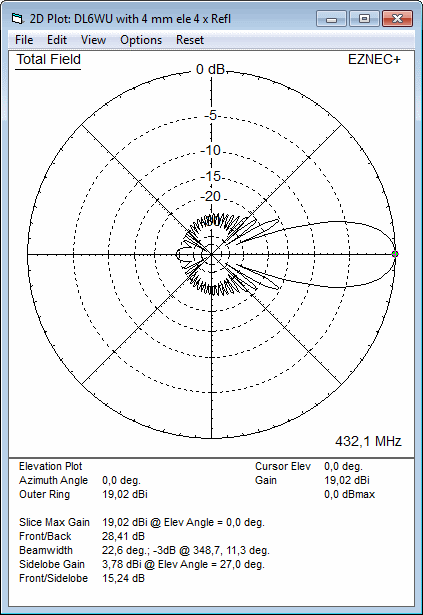Maximize the 2D Plot window
Image resolution: width=423 pixels, height=615 pixels.
tap(364, 18)
